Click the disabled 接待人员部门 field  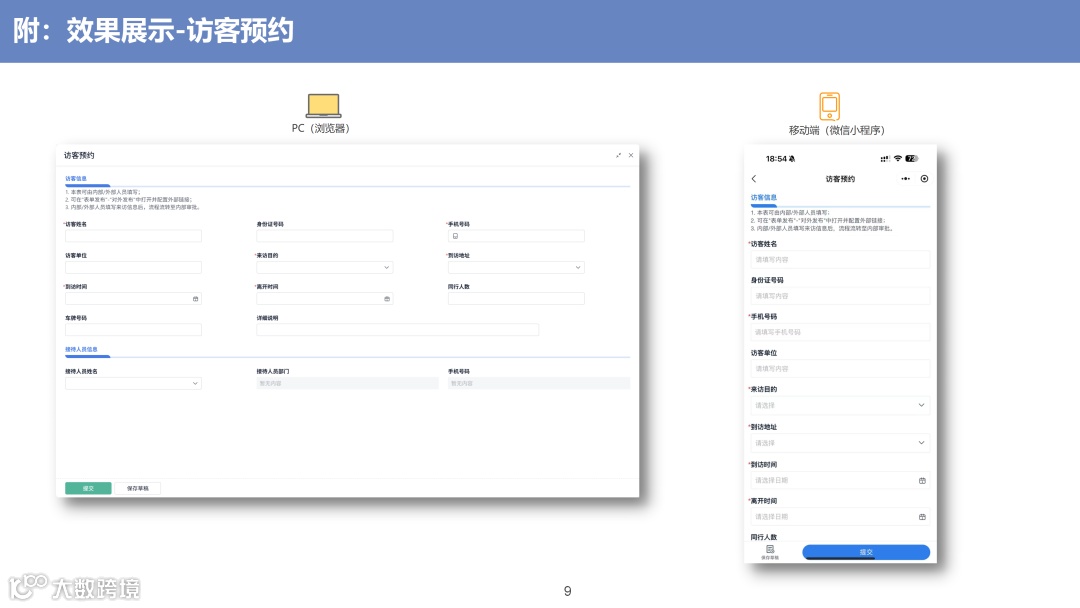347,384
